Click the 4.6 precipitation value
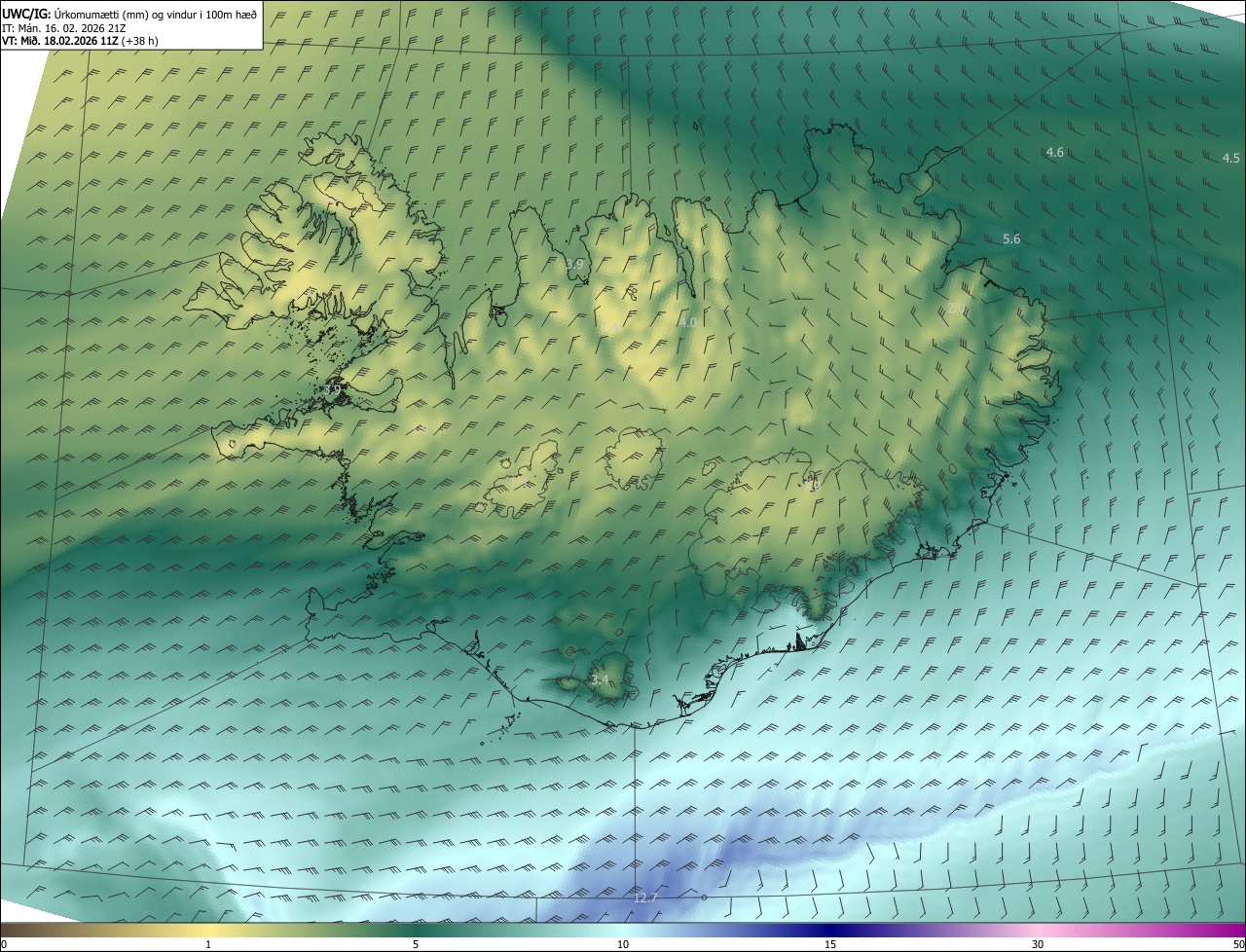The width and height of the screenshot is (1246, 952). coord(1054,153)
